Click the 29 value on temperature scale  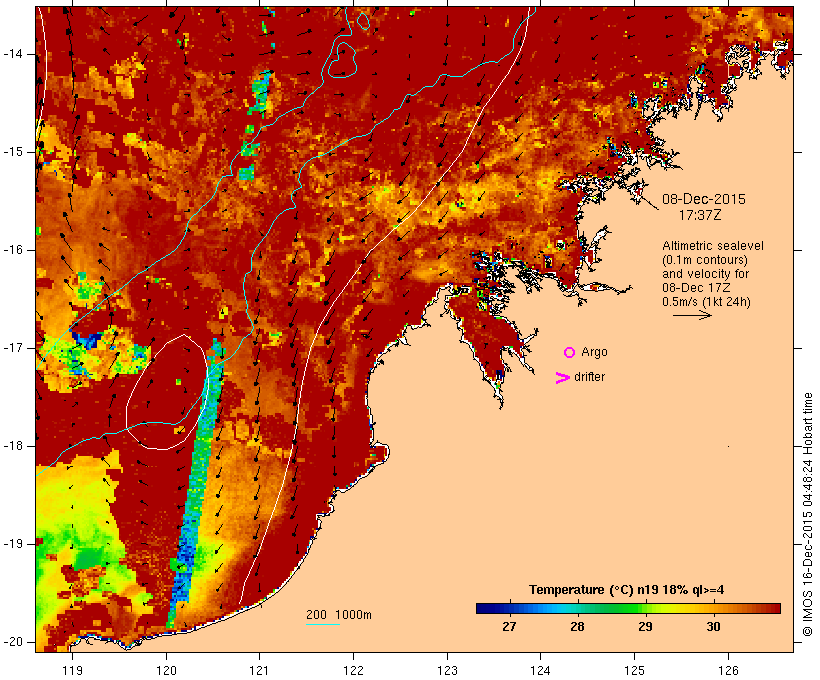tap(645, 627)
